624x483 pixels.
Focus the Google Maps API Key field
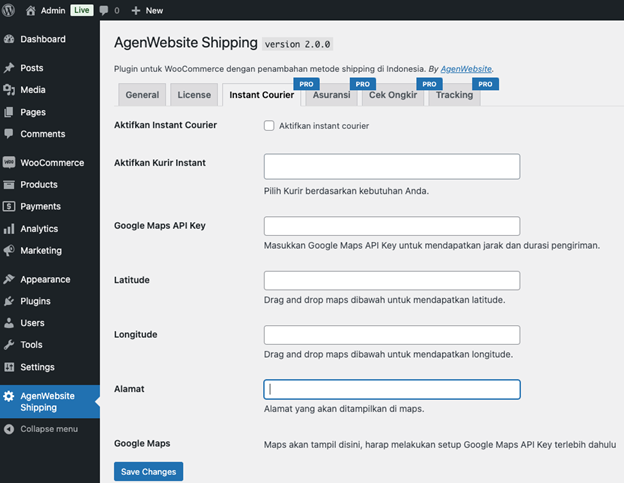tap(391, 226)
